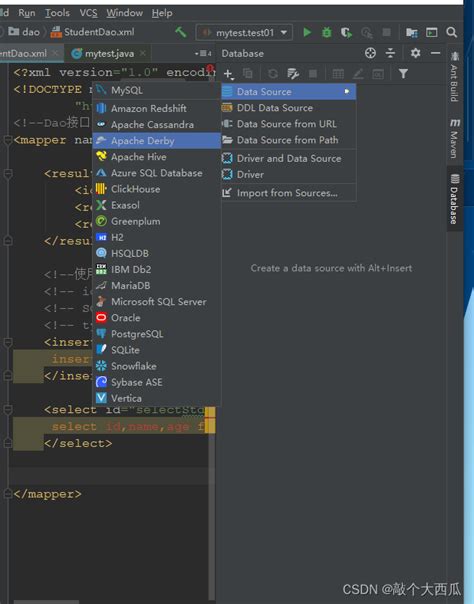Open the Tools menu
474x604 pixels.
[x=57, y=13]
